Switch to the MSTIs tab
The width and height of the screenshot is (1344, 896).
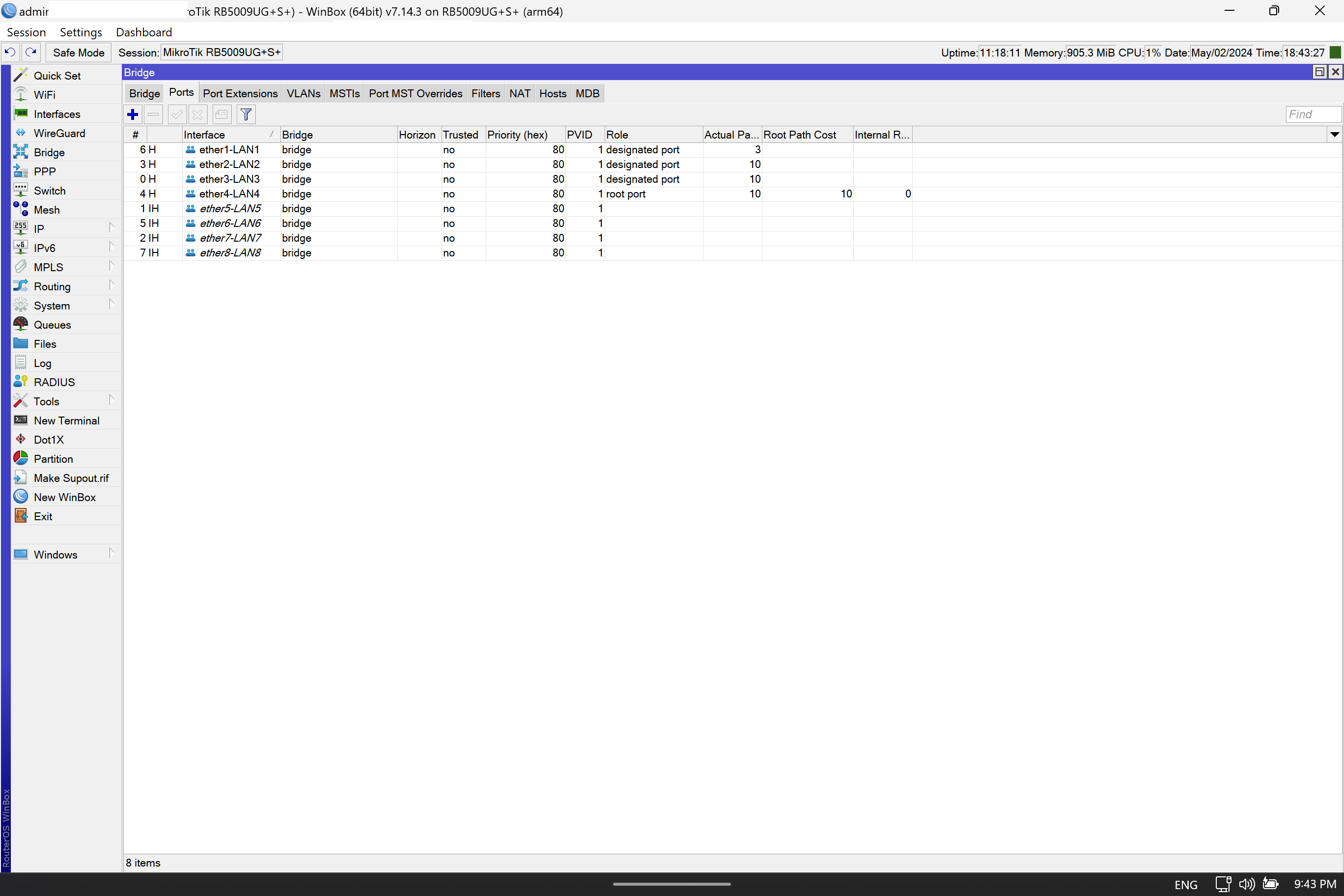[x=344, y=94]
